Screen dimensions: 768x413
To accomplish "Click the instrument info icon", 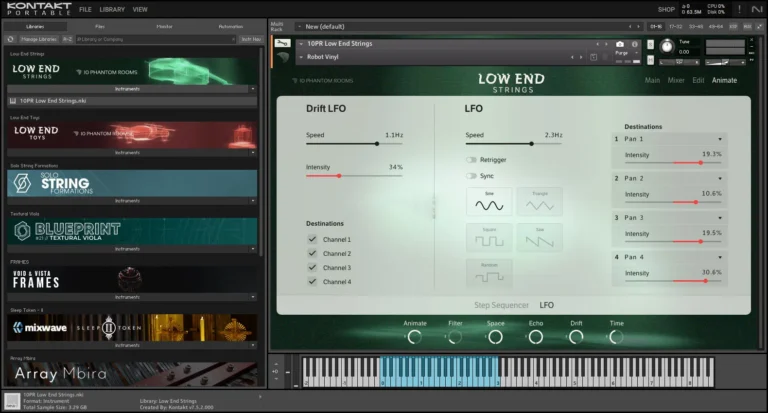I will [635, 44].
